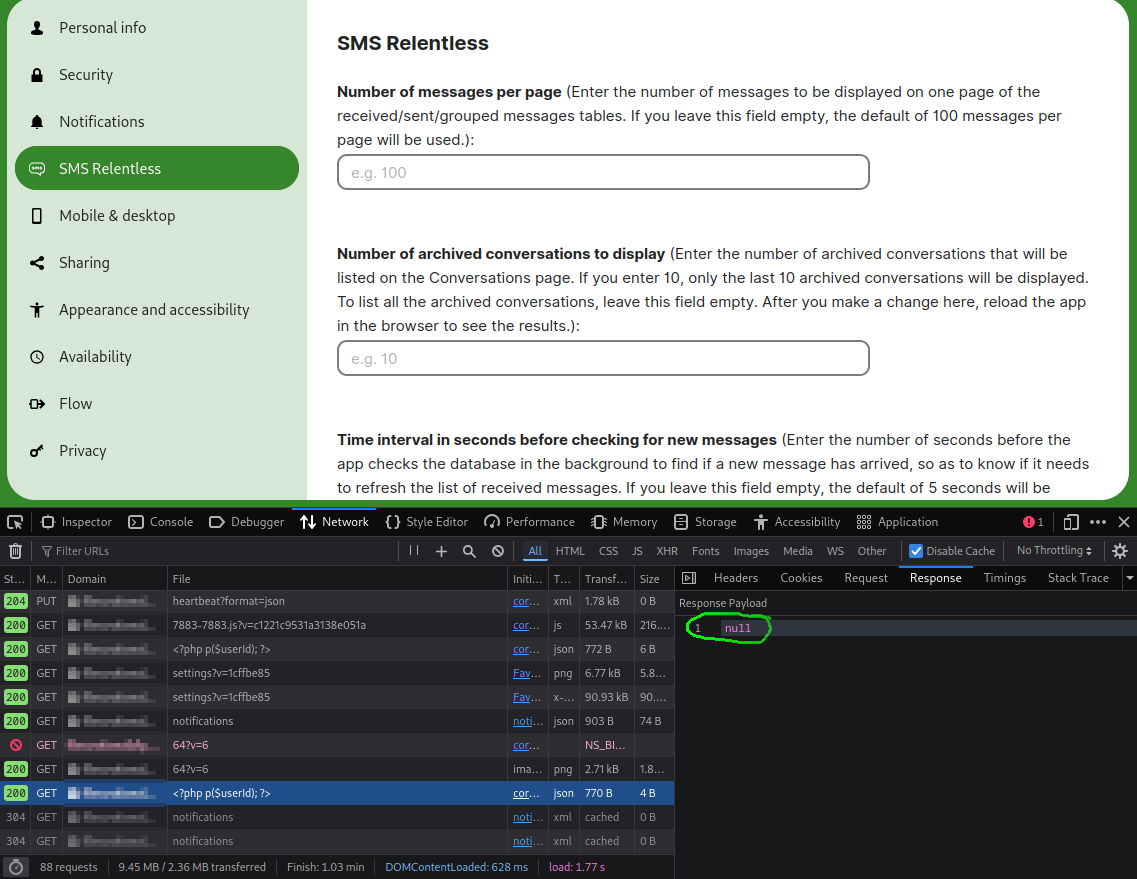This screenshot has height=879, width=1137.
Task: Switch to the Console tab
Action: click(x=161, y=522)
